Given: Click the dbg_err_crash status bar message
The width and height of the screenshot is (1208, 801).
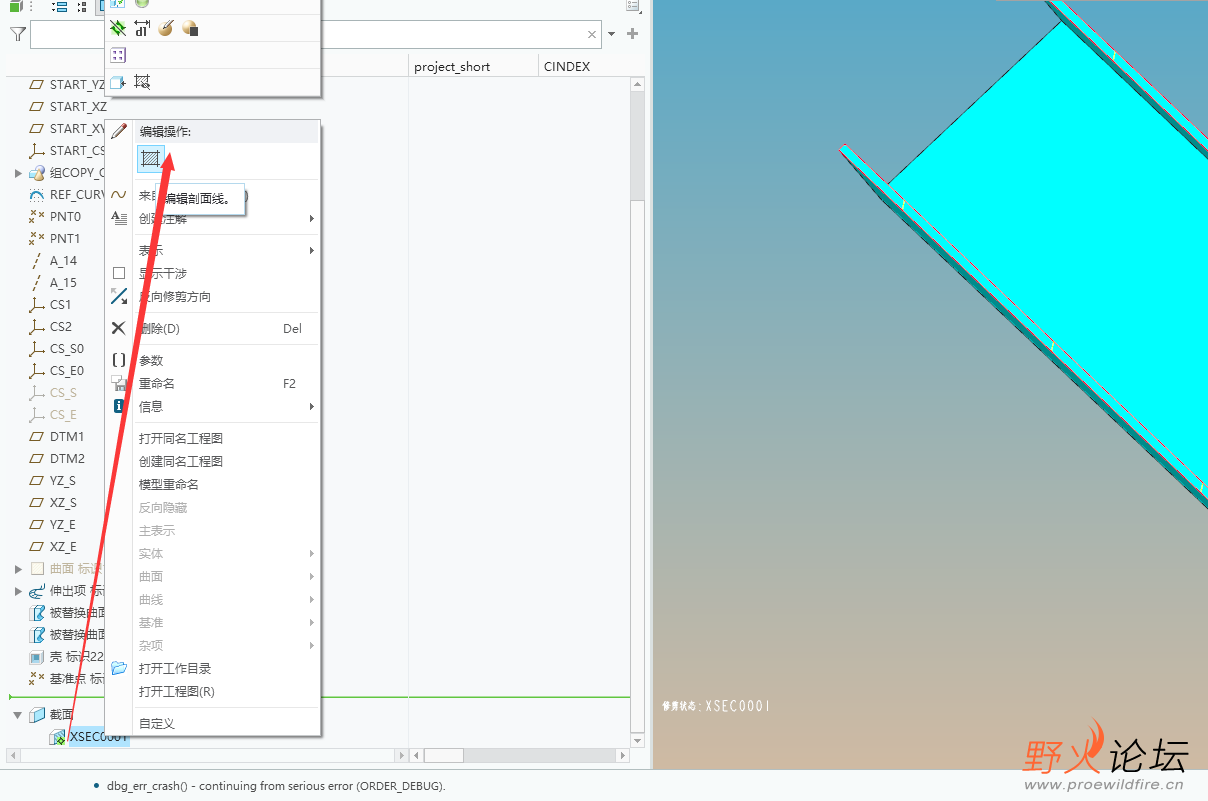Looking at the screenshot, I should [x=276, y=786].
